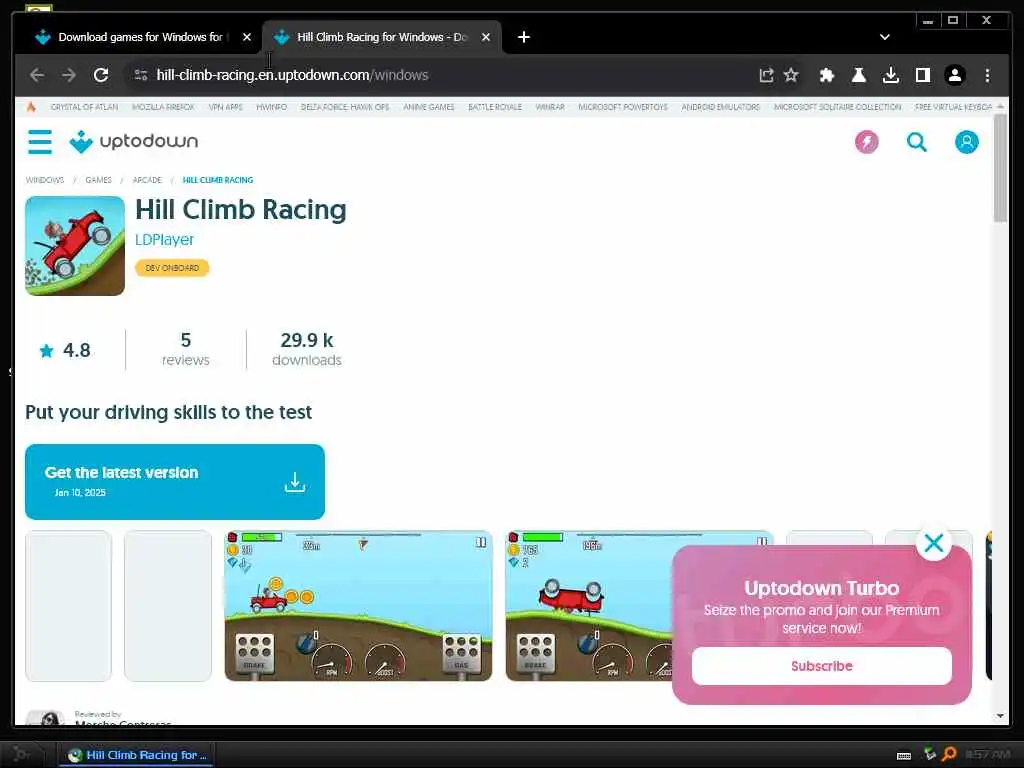
Task: Open site information icon in address bar
Action: [x=140, y=75]
